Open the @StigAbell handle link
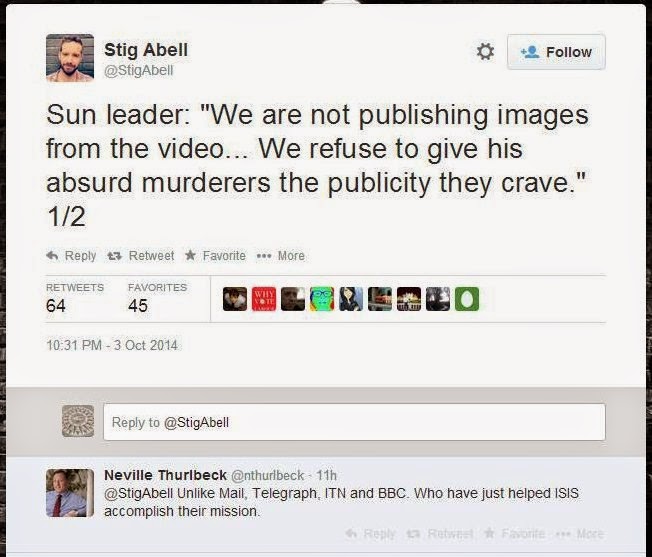Viewport: 652px width, 557px height. coord(138,71)
